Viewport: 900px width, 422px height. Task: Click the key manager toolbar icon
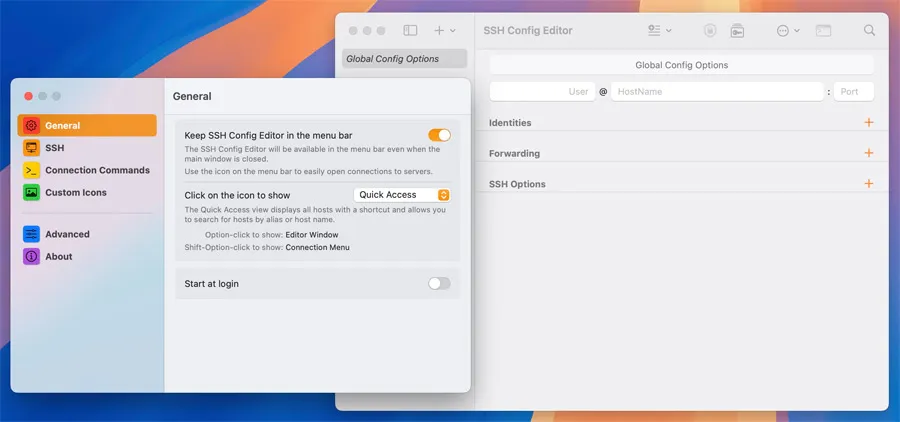pyautogui.click(x=737, y=31)
